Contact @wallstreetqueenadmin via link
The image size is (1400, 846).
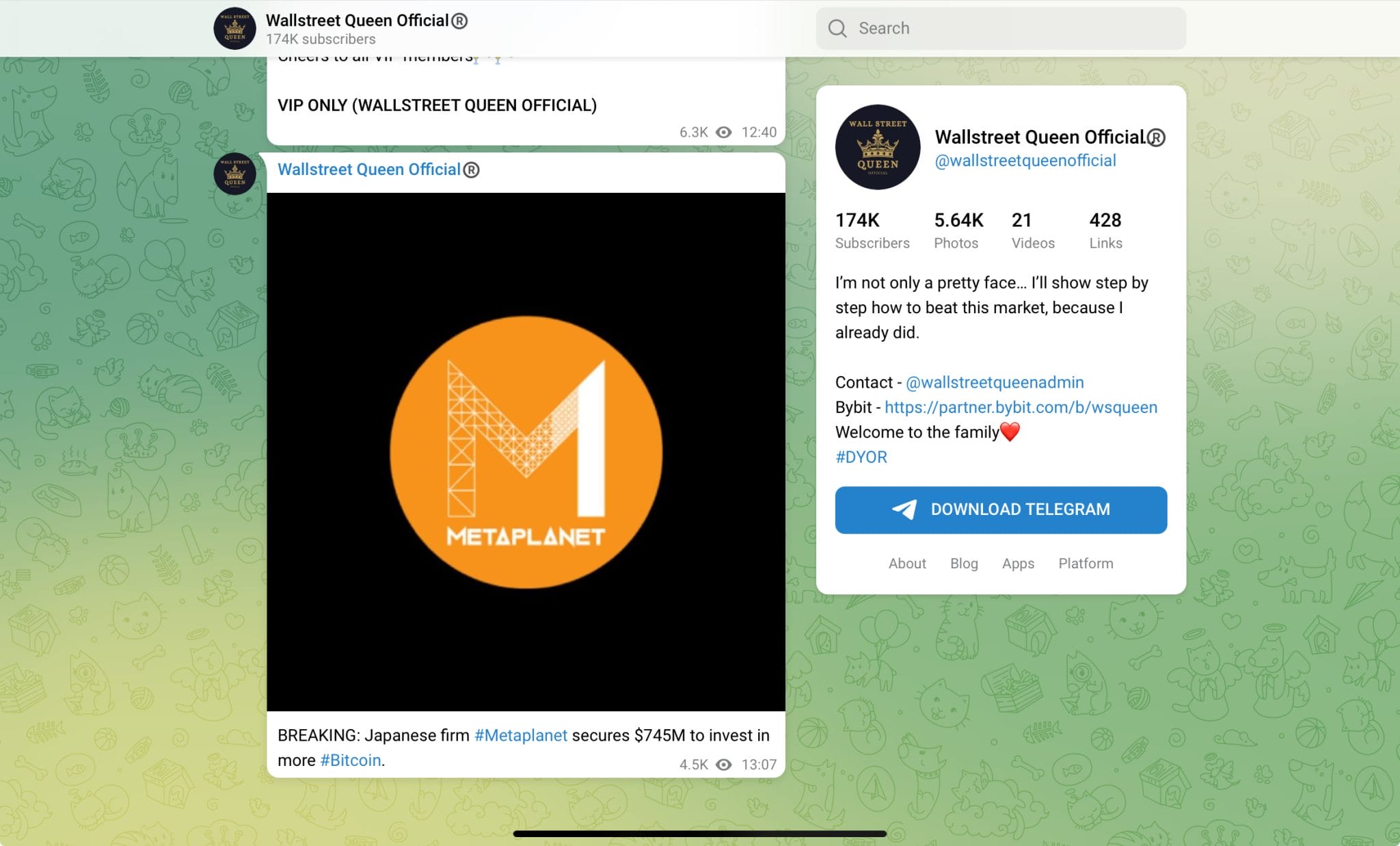995,382
